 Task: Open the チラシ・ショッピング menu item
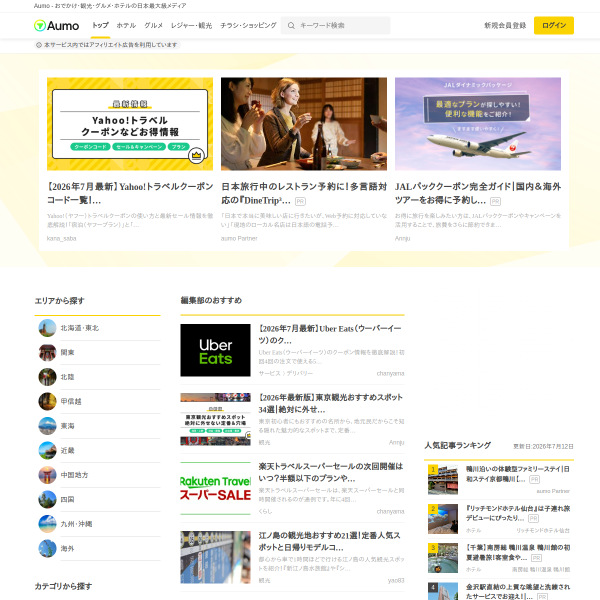[x=248, y=25]
